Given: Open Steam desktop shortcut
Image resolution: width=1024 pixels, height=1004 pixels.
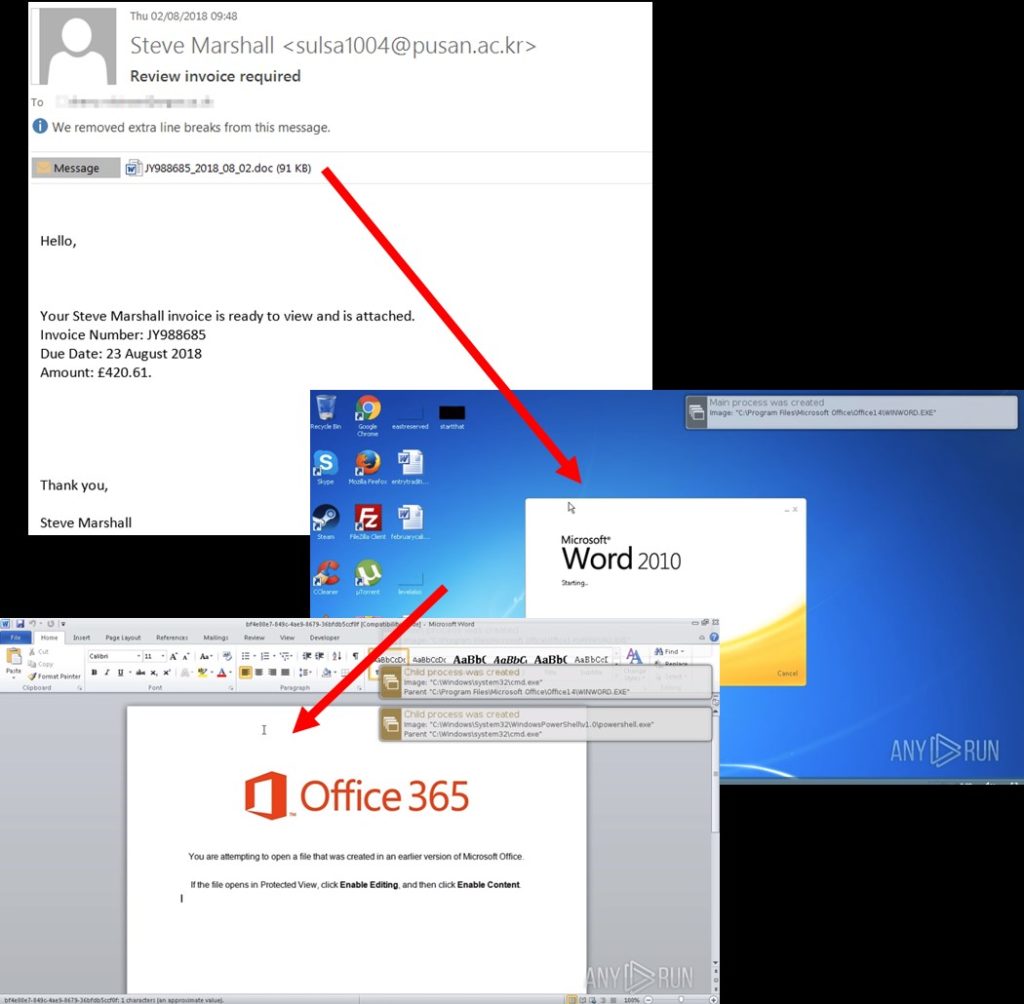Looking at the screenshot, I should (325, 523).
